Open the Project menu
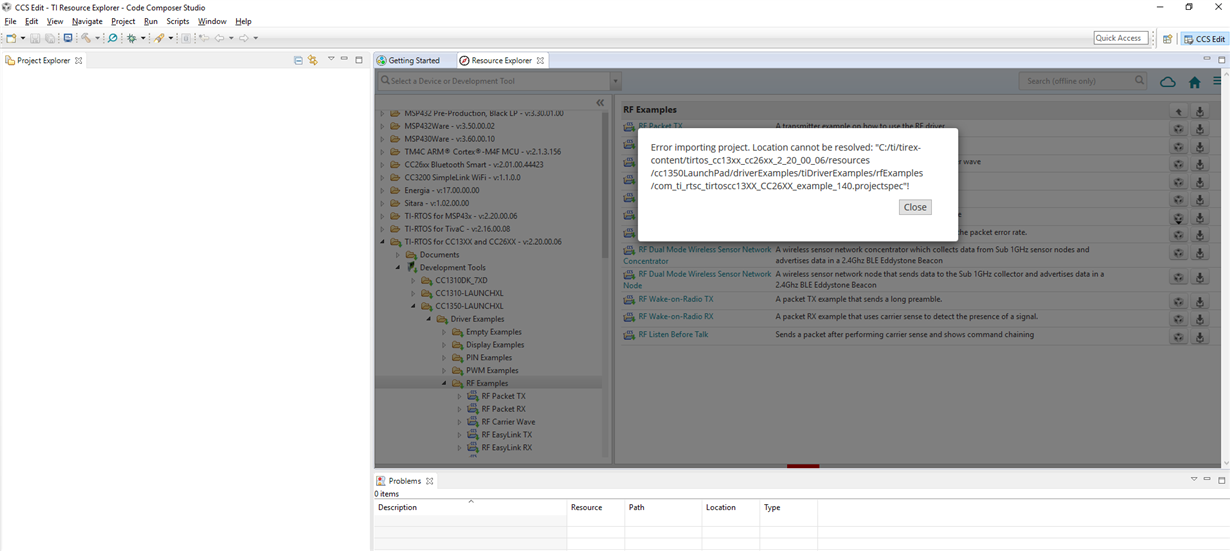 (123, 21)
